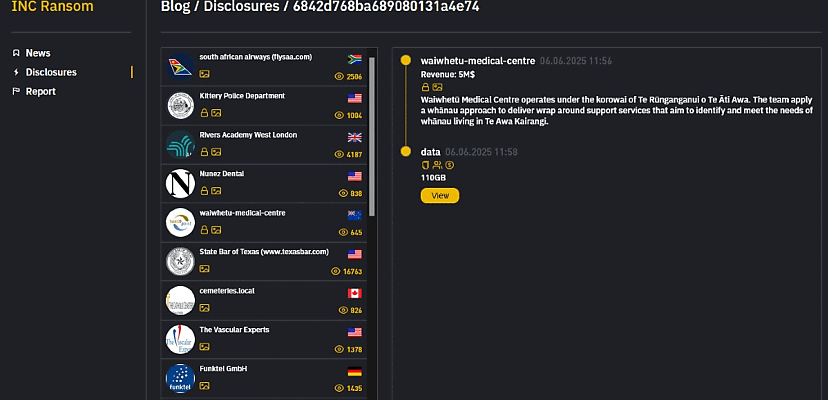Click the eye views icon showing 2506
This screenshot has width=828, height=400.
coord(339,77)
